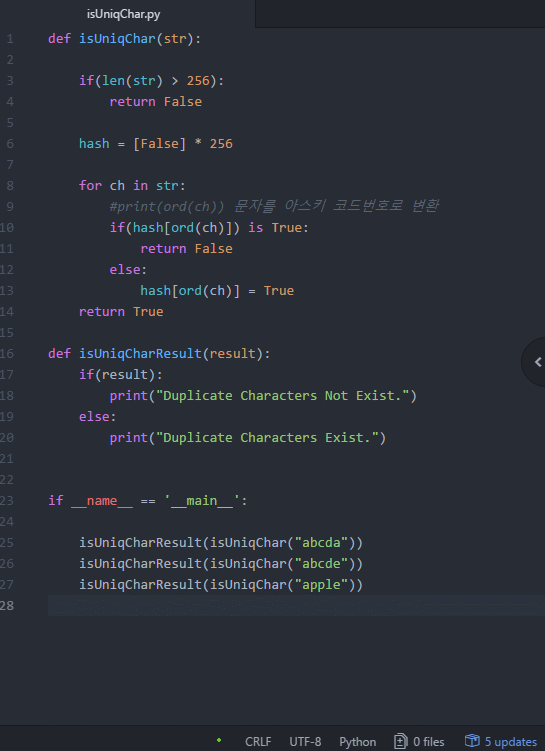
Task: Select gutter line number 28
Action: point(7,605)
